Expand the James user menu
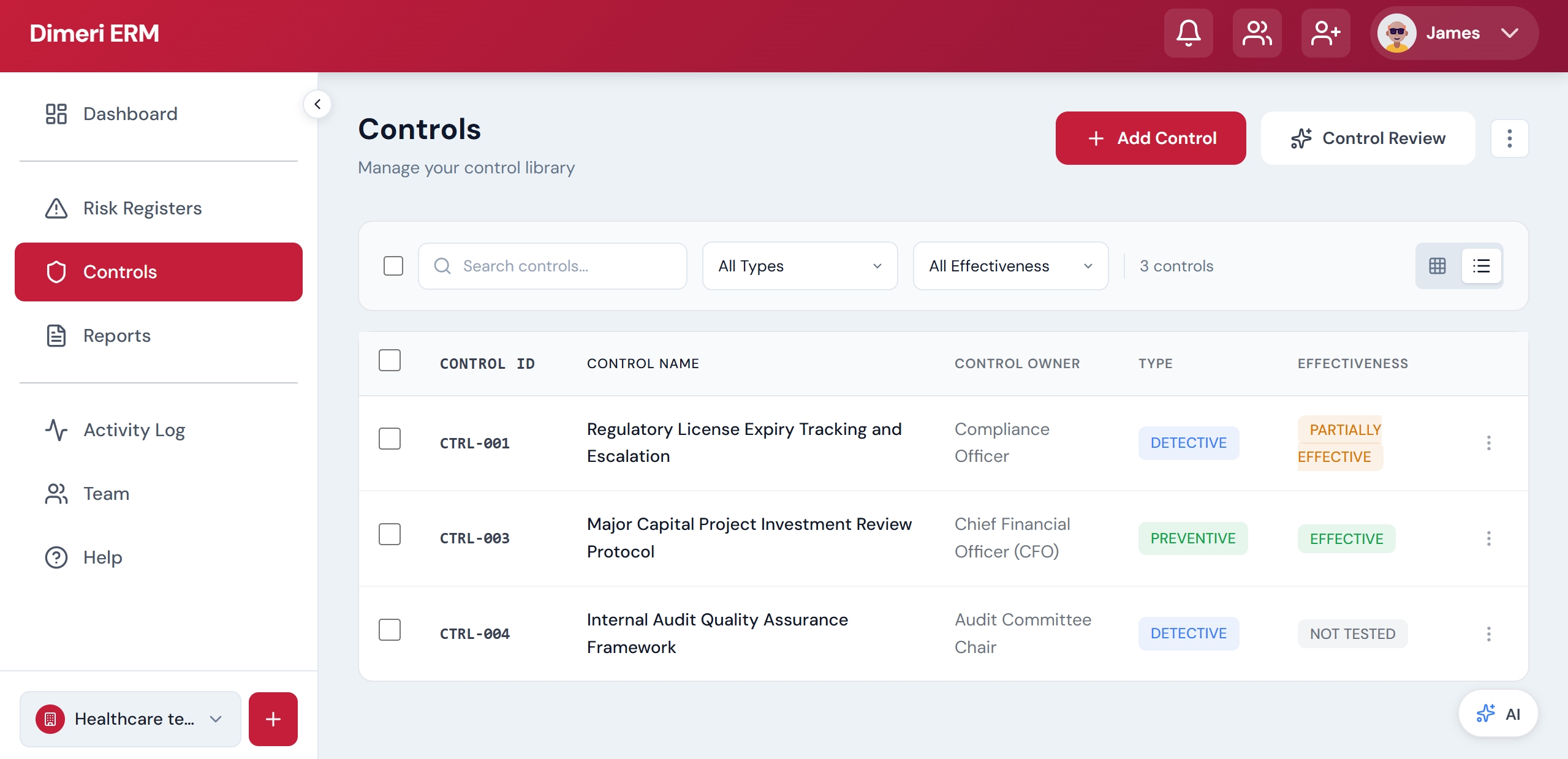1568x759 pixels. click(x=1453, y=33)
